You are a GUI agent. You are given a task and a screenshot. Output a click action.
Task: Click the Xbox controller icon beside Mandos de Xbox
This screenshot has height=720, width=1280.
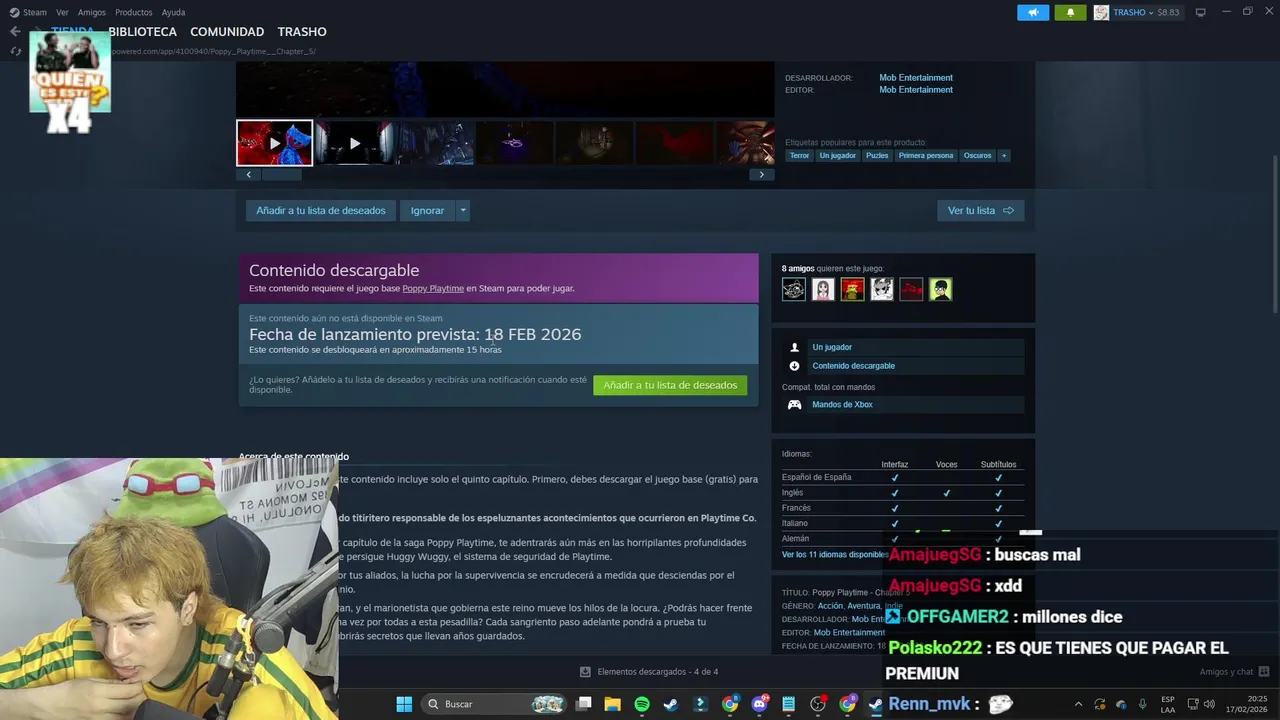(794, 405)
